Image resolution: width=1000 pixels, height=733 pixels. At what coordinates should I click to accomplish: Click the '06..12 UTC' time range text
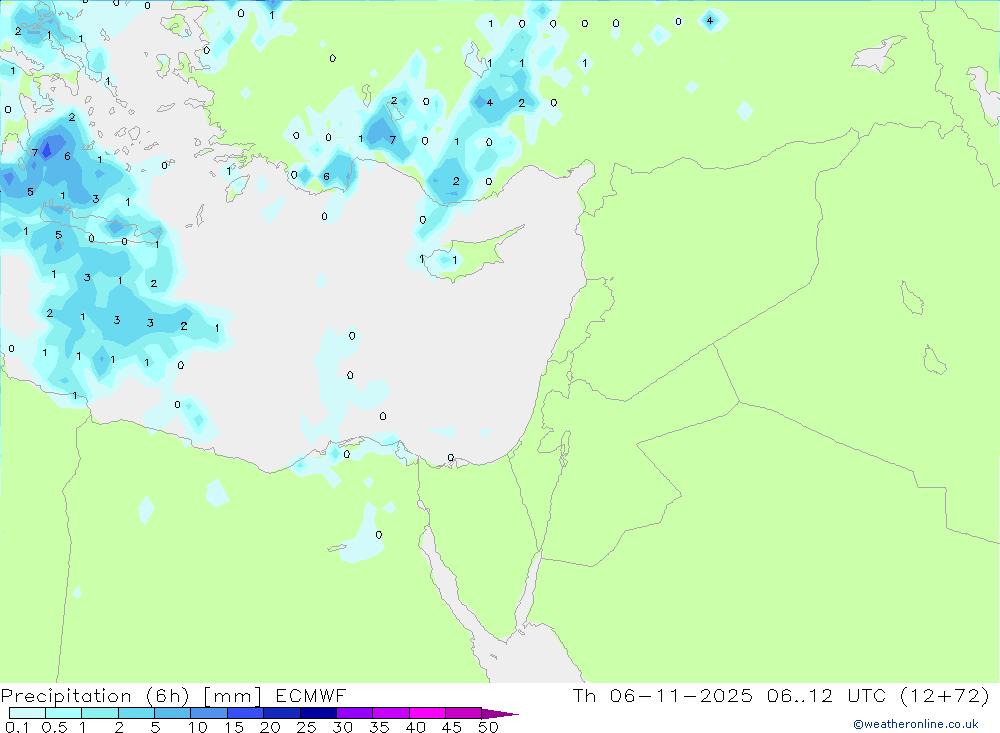click(827, 695)
